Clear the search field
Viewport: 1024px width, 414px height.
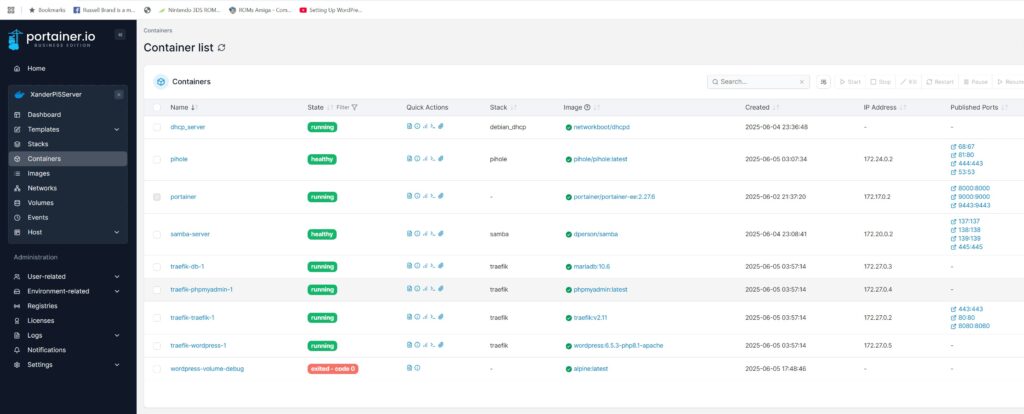[x=801, y=82]
